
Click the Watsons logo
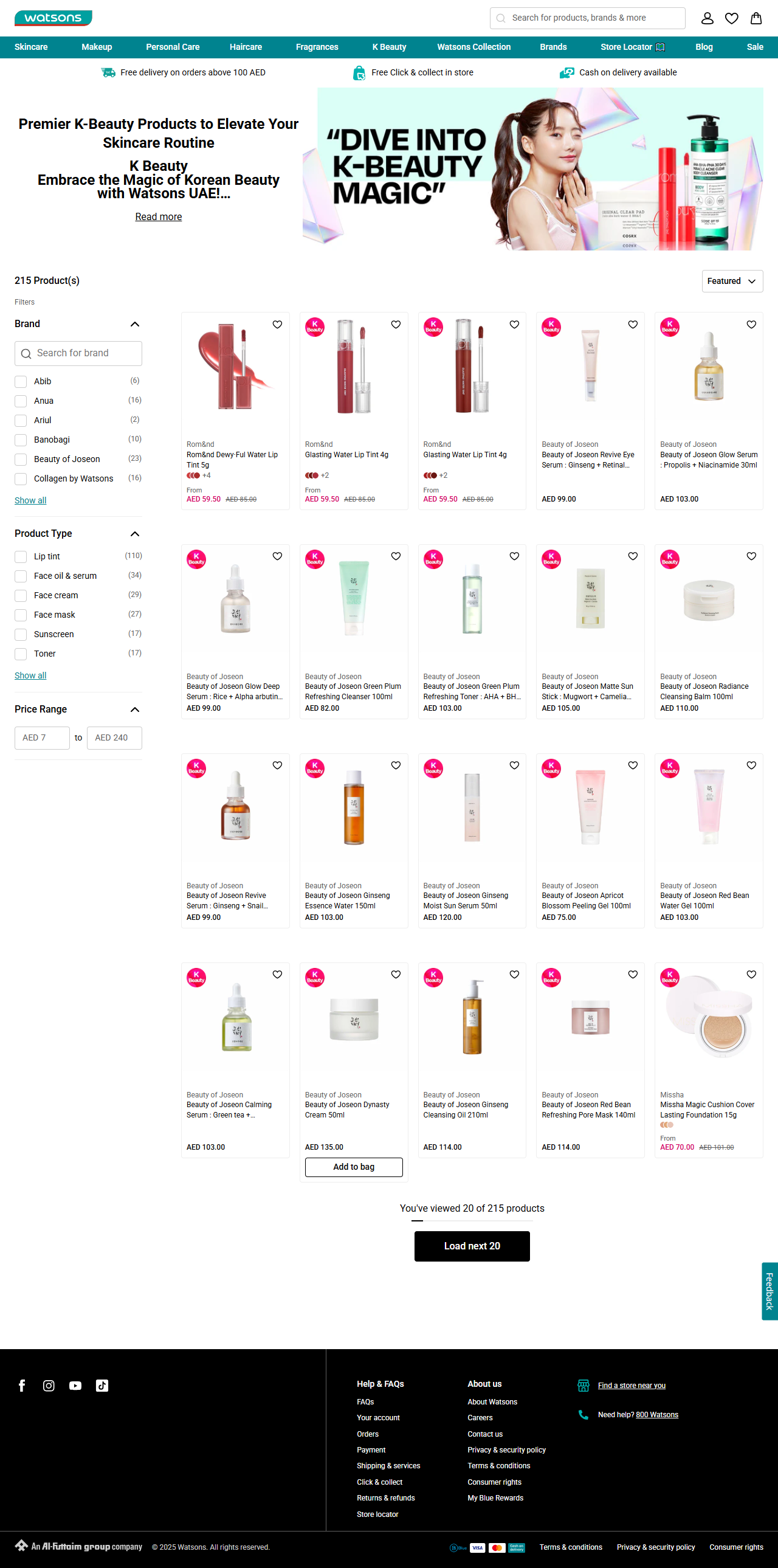point(53,18)
